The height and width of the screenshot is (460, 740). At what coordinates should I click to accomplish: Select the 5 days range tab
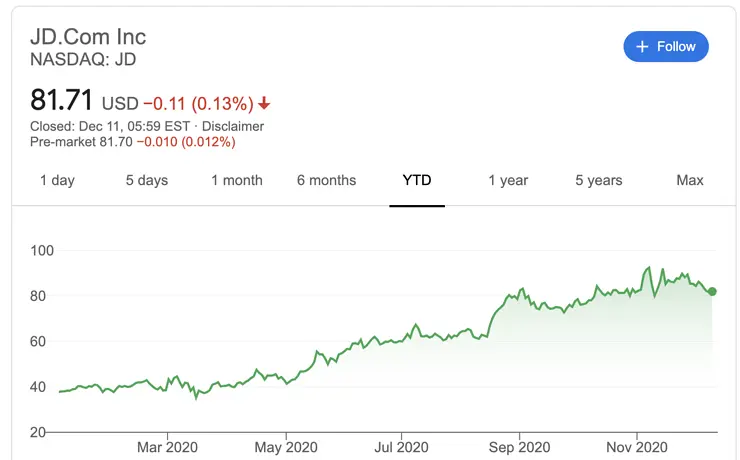pos(147,181)
